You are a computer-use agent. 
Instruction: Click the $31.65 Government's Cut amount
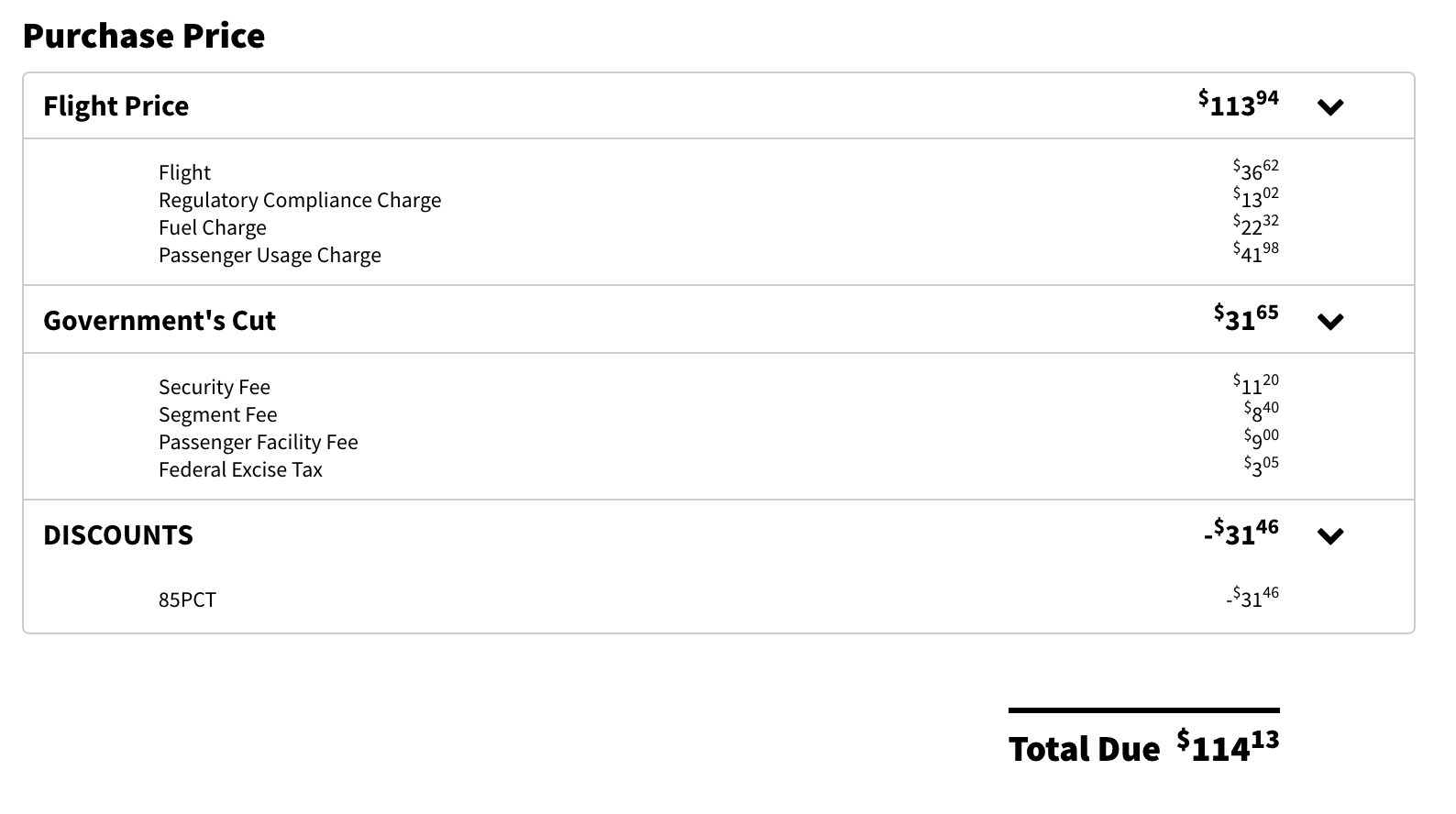tap(1244, 318)
